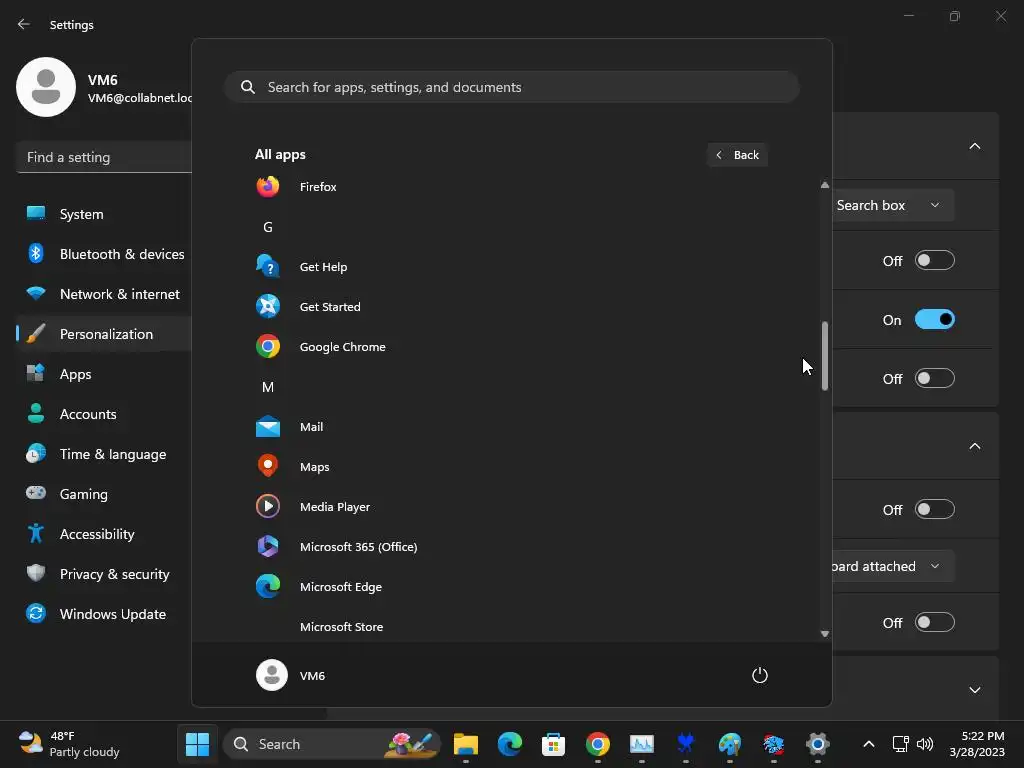Click the scroll down arrow in All apps
Viewport: 1024px width, 768px height.
[825, 633]
